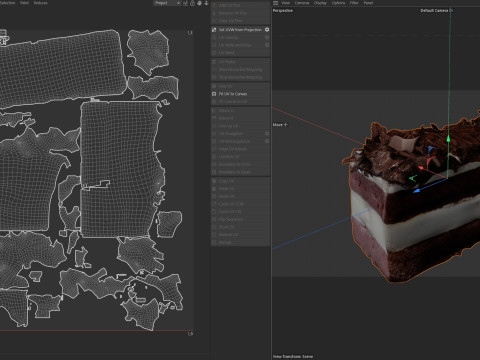Open the Paint menu in UV editor
Screen dimensions: 480x360
[24, 3]
